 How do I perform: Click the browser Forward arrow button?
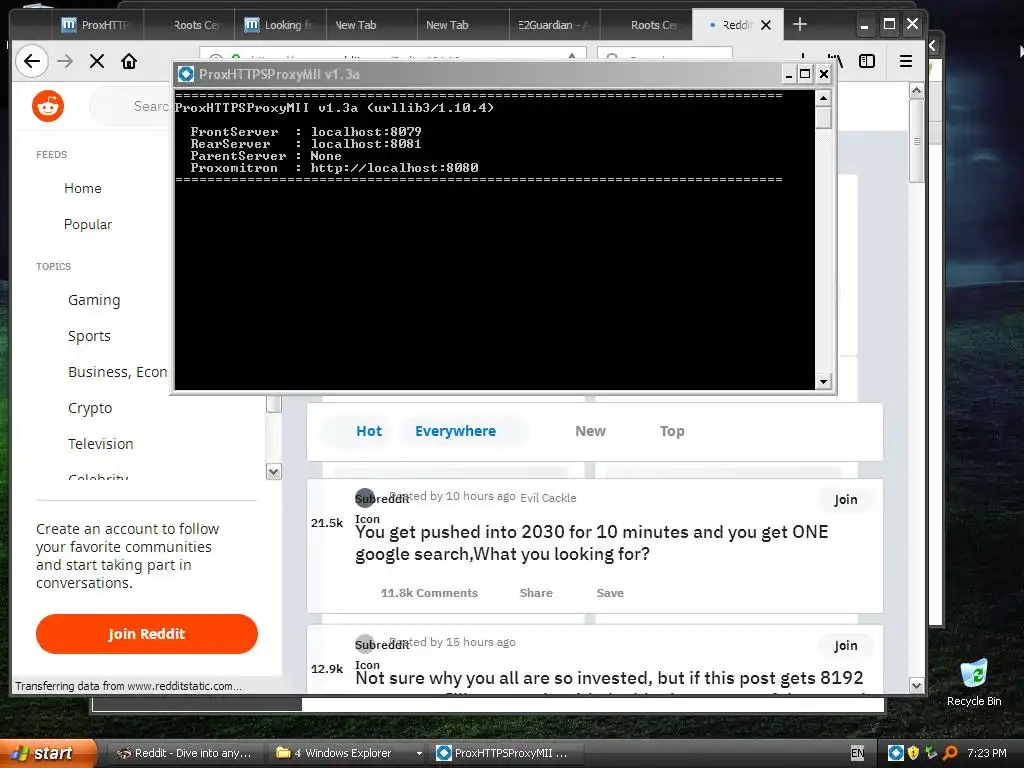65,61
